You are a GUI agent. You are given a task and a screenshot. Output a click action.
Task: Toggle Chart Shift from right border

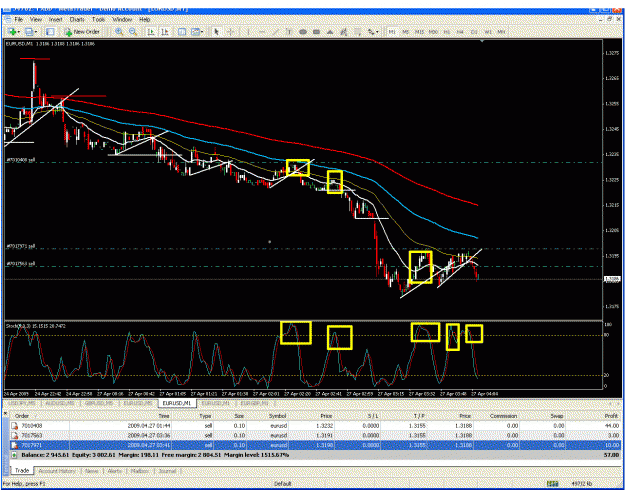point(165,31)
